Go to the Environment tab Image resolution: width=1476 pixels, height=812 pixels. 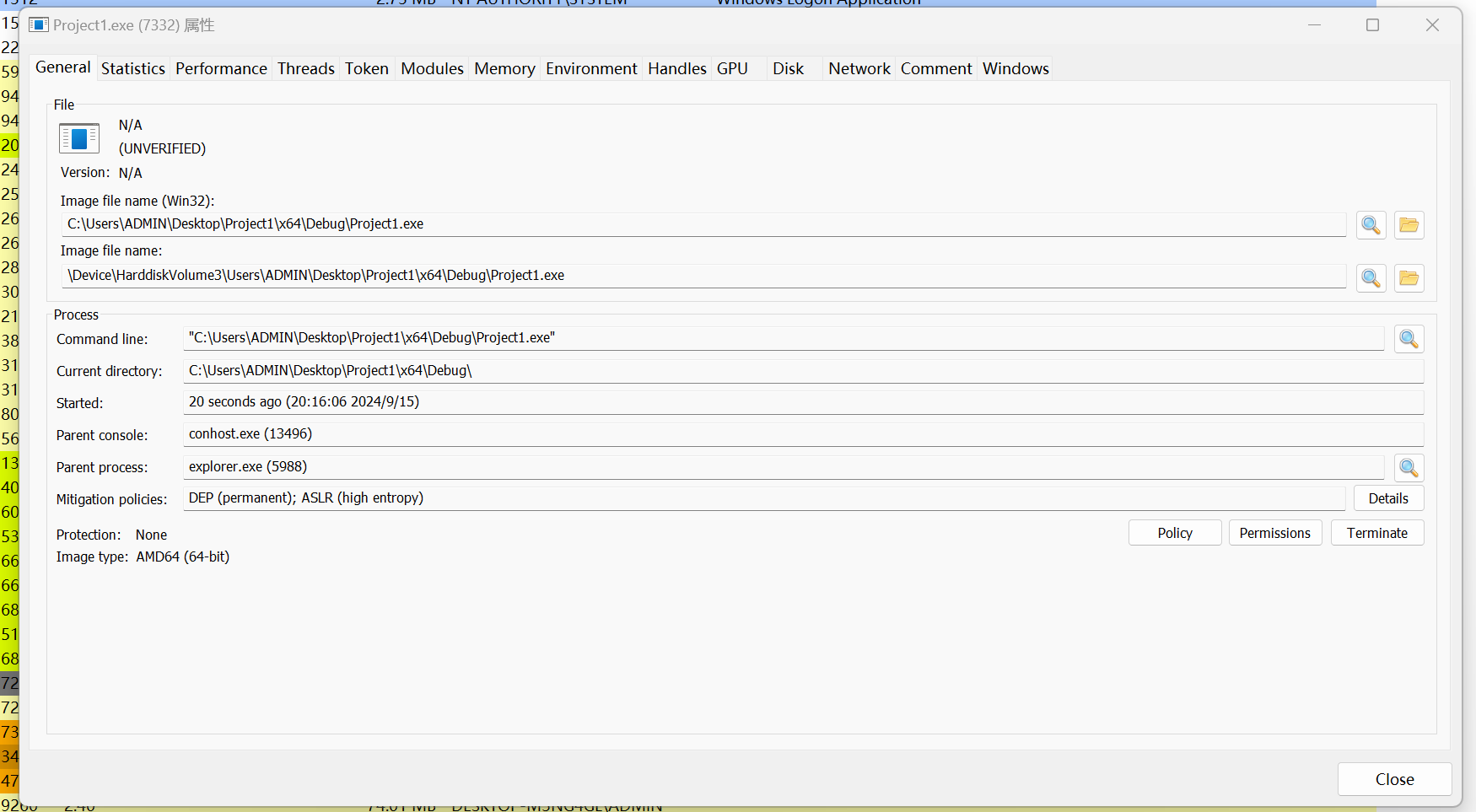tap(590, 69)
